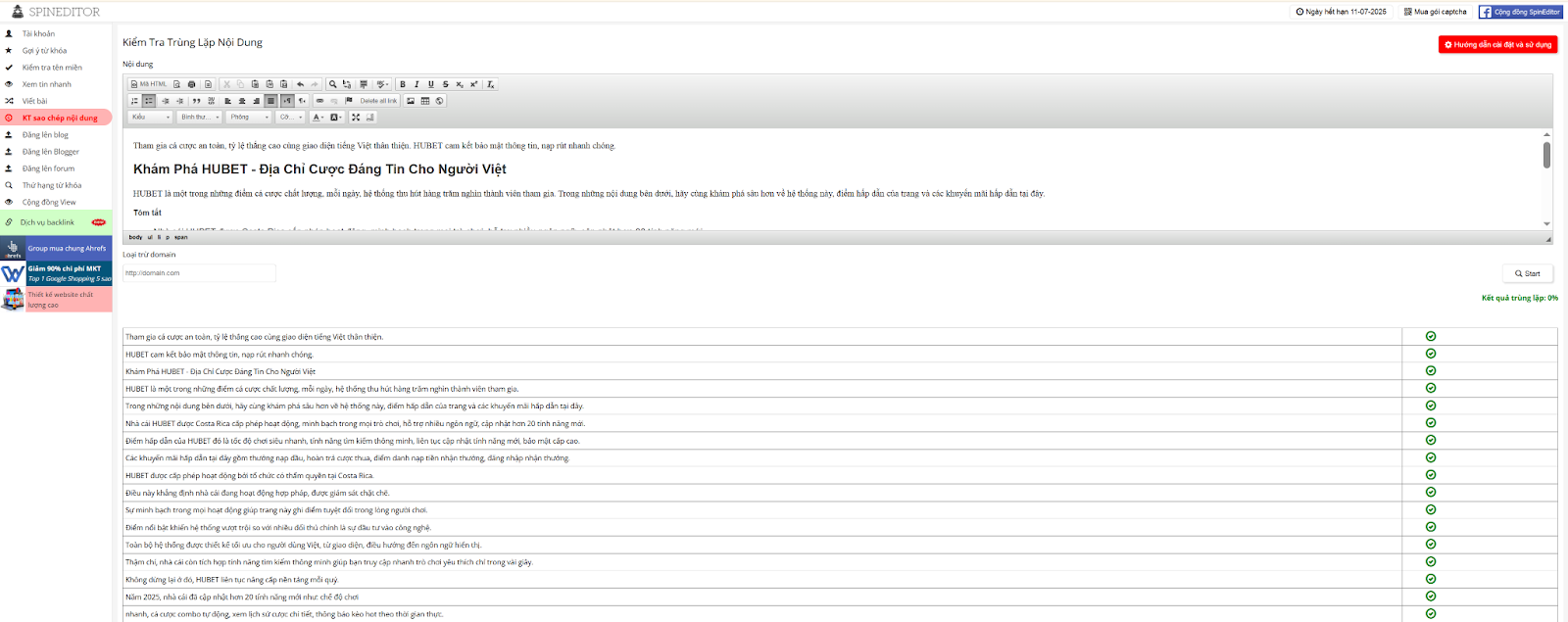
Task: Open Find with the magnifier icon
Action: coord(332,84)
